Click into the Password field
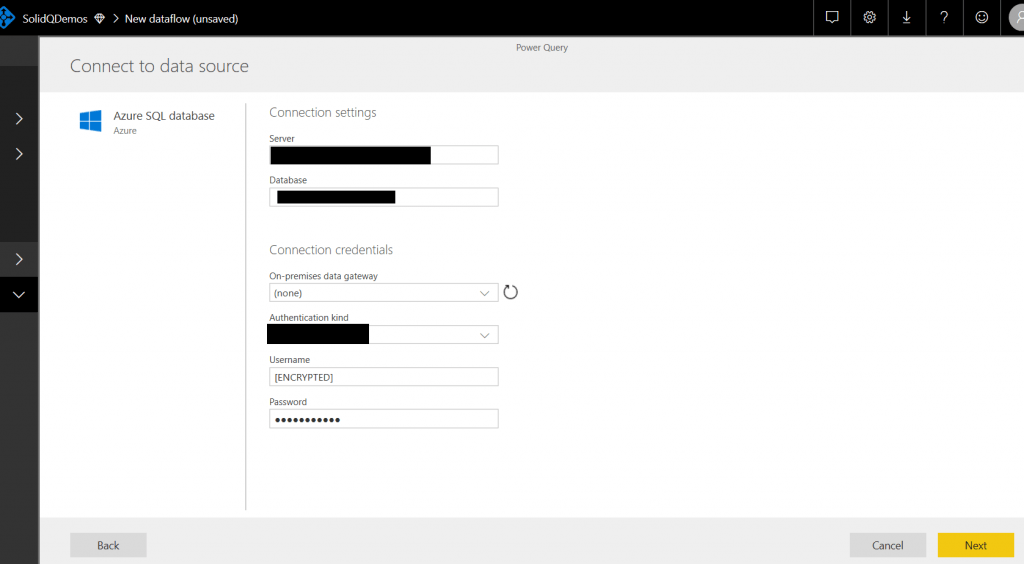 (x=383, y=419)
